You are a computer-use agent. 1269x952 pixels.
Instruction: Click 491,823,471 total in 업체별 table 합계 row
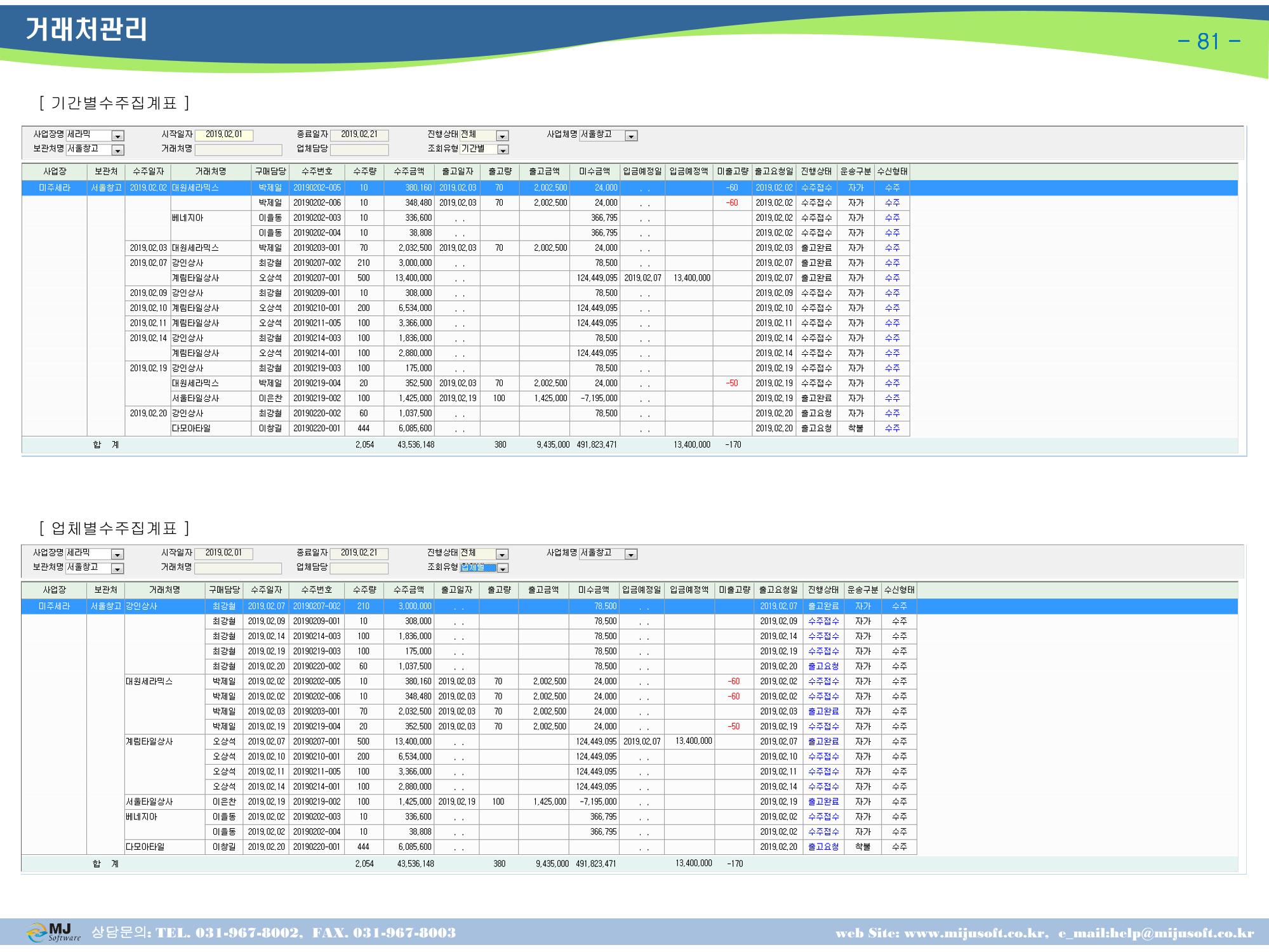[x=596, y=864]
